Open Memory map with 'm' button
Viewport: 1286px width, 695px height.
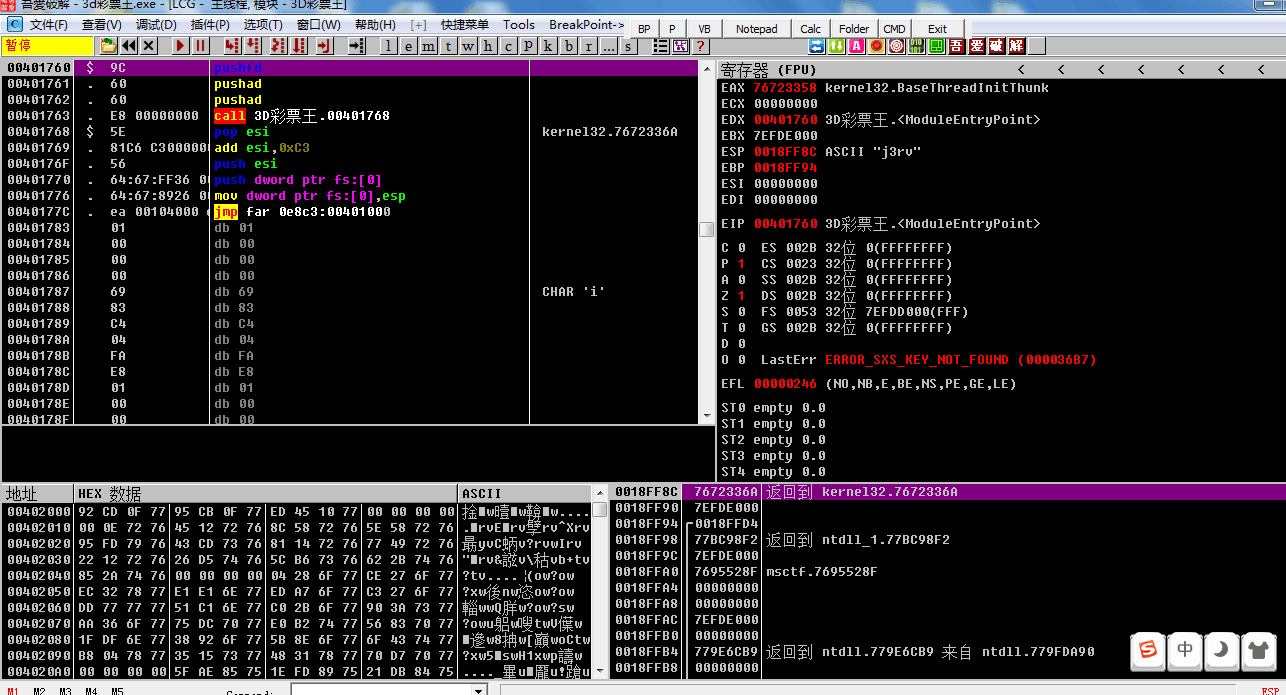pos(428,46)
